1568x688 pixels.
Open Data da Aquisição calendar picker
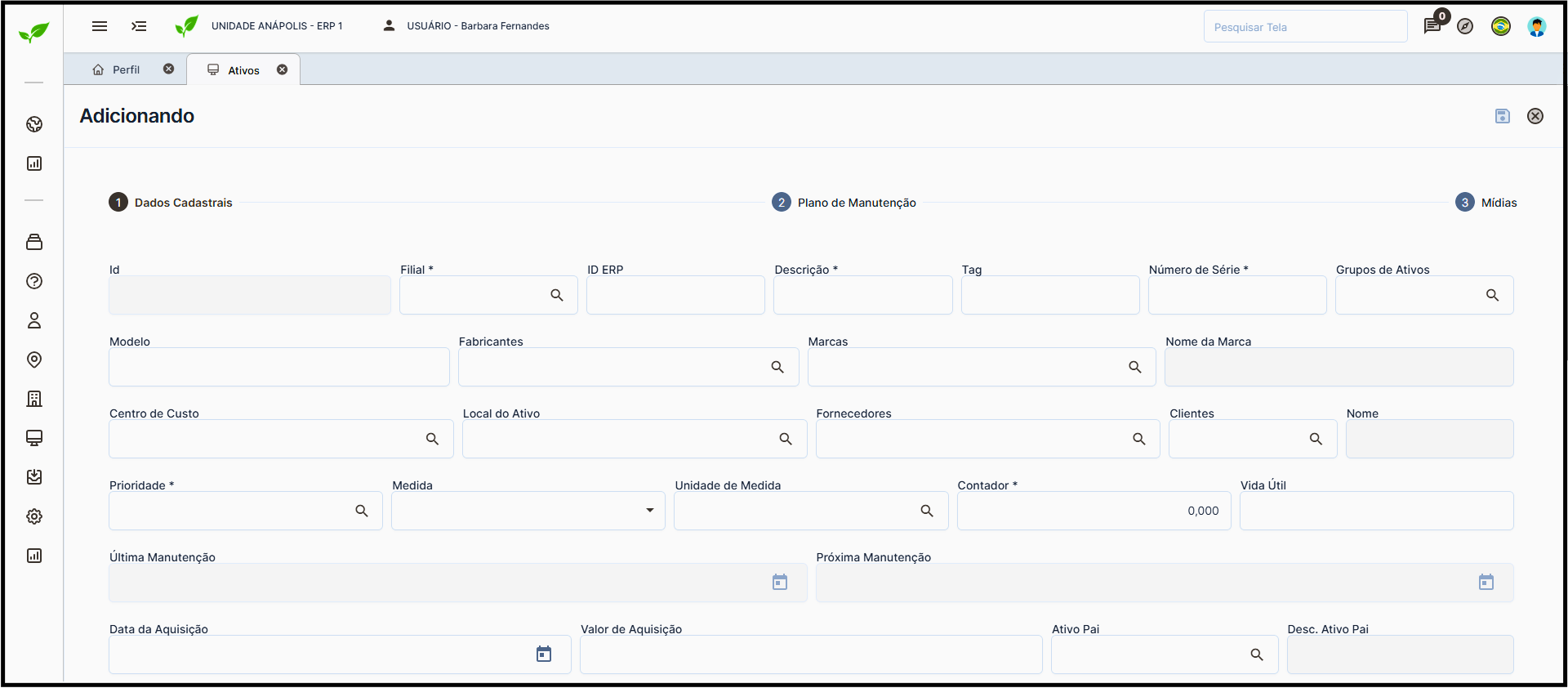544,654
